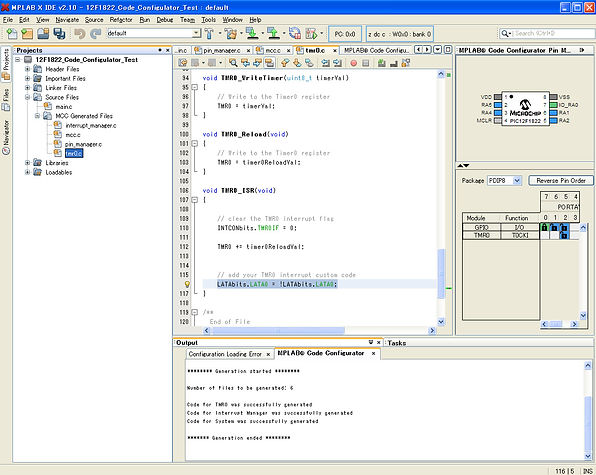Click the Redo arrow icon

pyautogui.click(x=95, y=34)
